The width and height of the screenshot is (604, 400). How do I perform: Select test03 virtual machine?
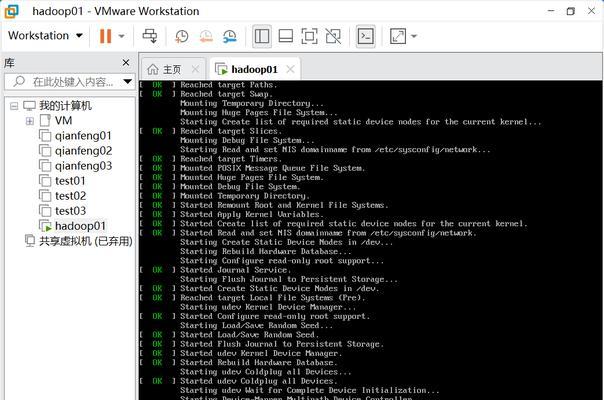coord(70,211)
